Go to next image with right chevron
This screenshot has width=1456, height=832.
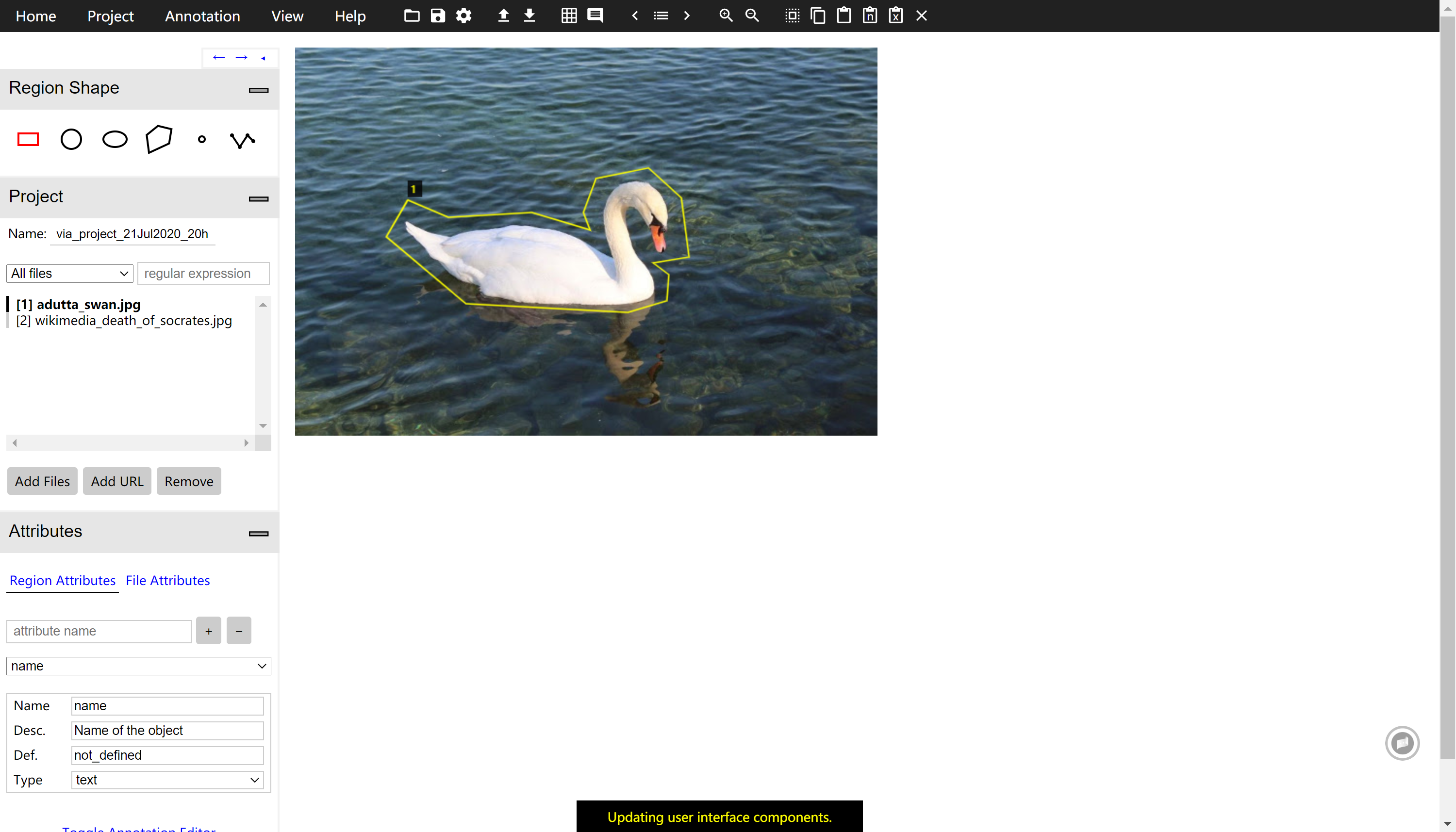tap(687, 16)
